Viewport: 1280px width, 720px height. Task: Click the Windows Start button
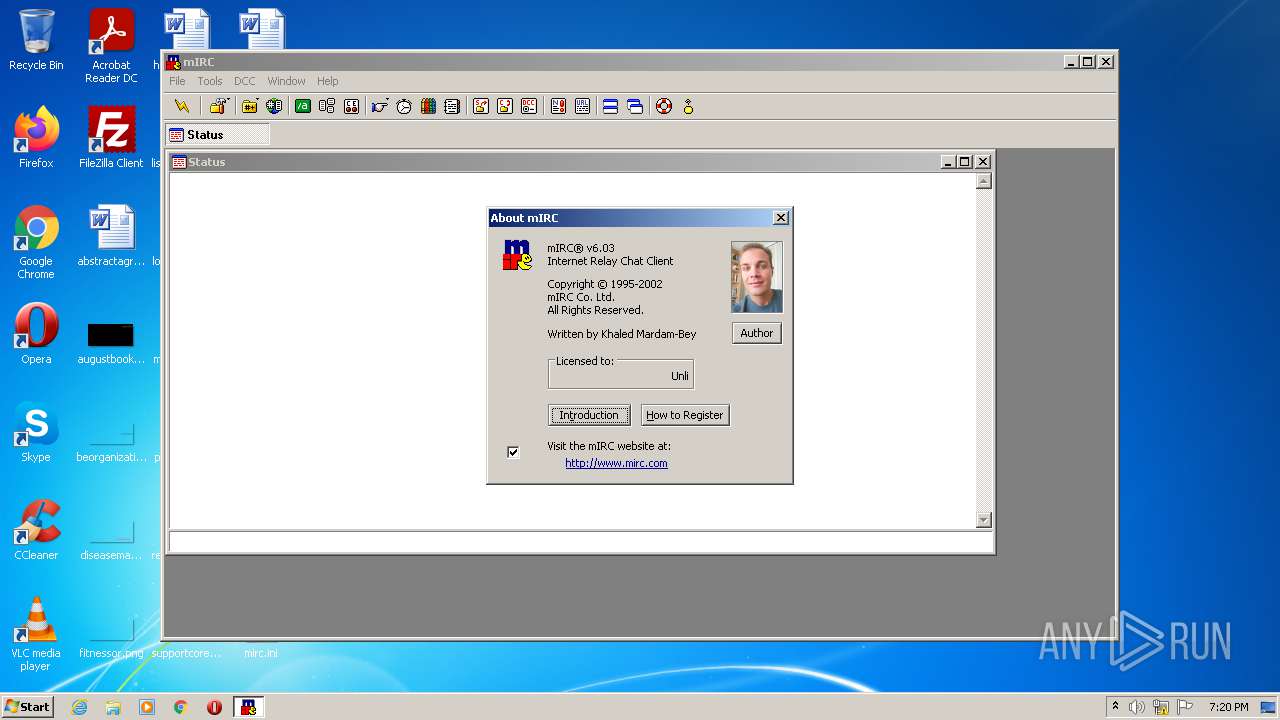tap(27, 706)
